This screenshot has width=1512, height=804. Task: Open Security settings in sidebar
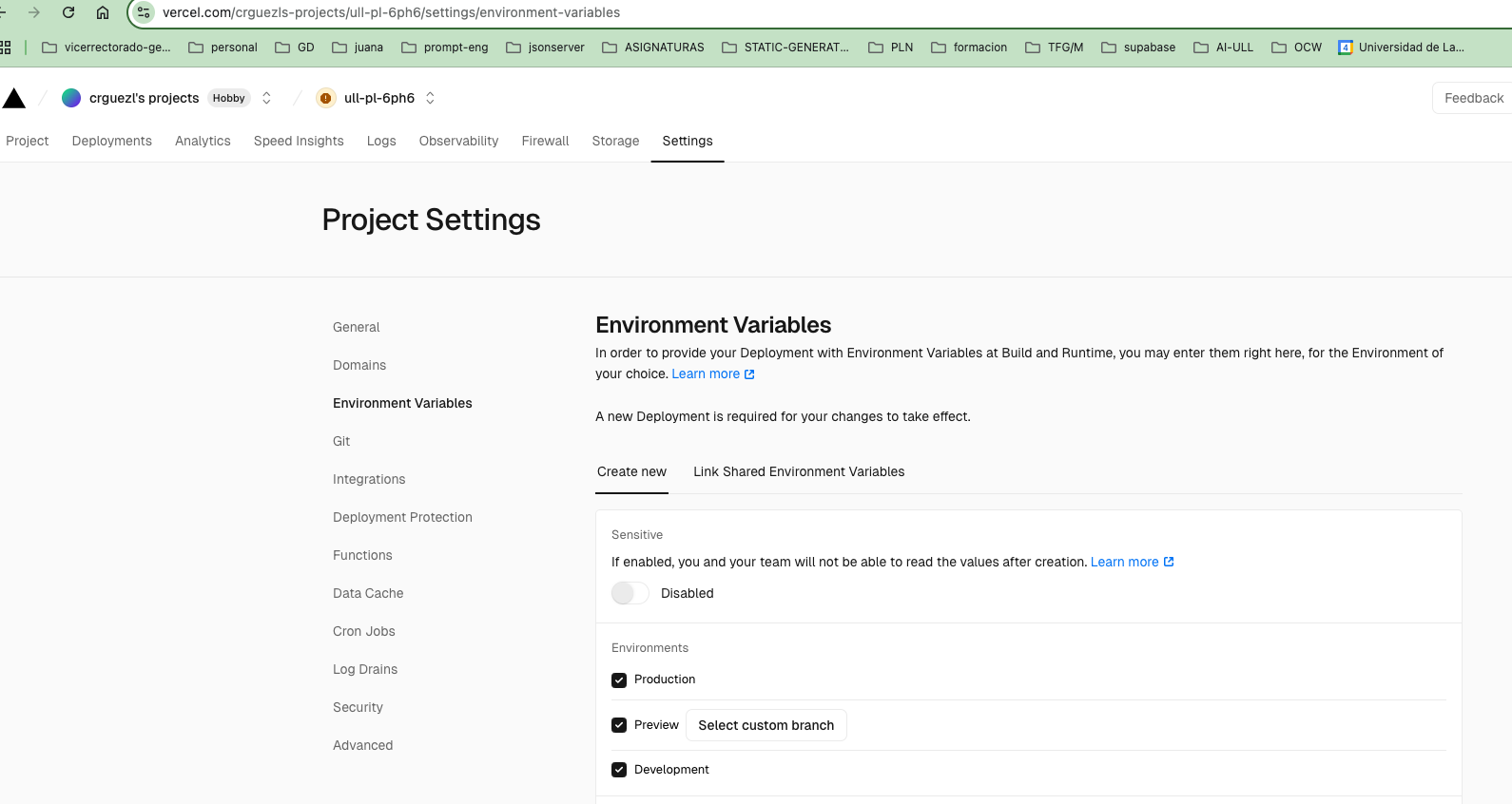click(358, 707)
